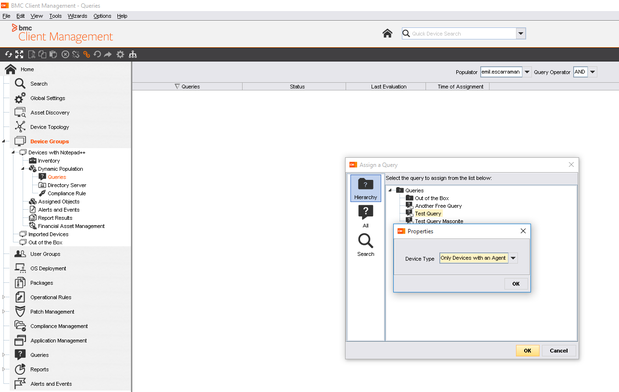Click the hierarchy tree toolbar icon
619x392 pixels.
[133, 54]
